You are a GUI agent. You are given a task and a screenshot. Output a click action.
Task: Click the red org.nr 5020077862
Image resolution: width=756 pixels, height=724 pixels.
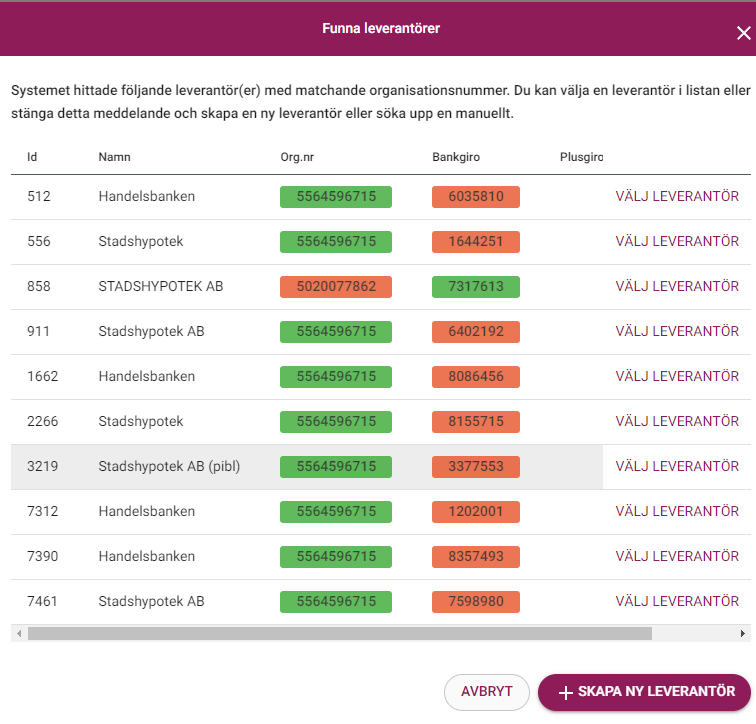(x=336, y=287)
